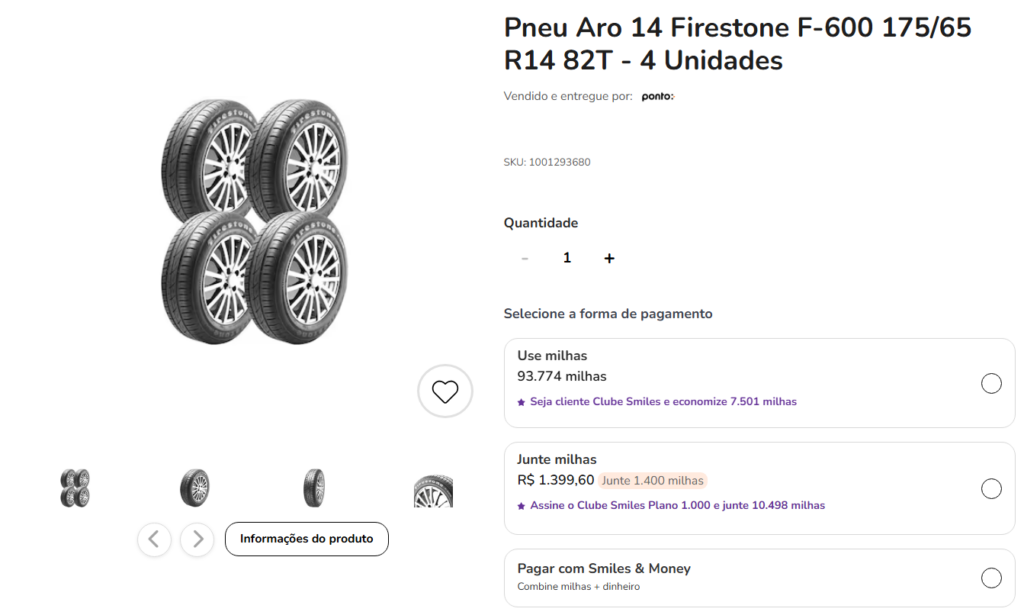This screenshot has height=615, width=1024.
Task: View the four-tires thumbnail image
Action: 75,488
